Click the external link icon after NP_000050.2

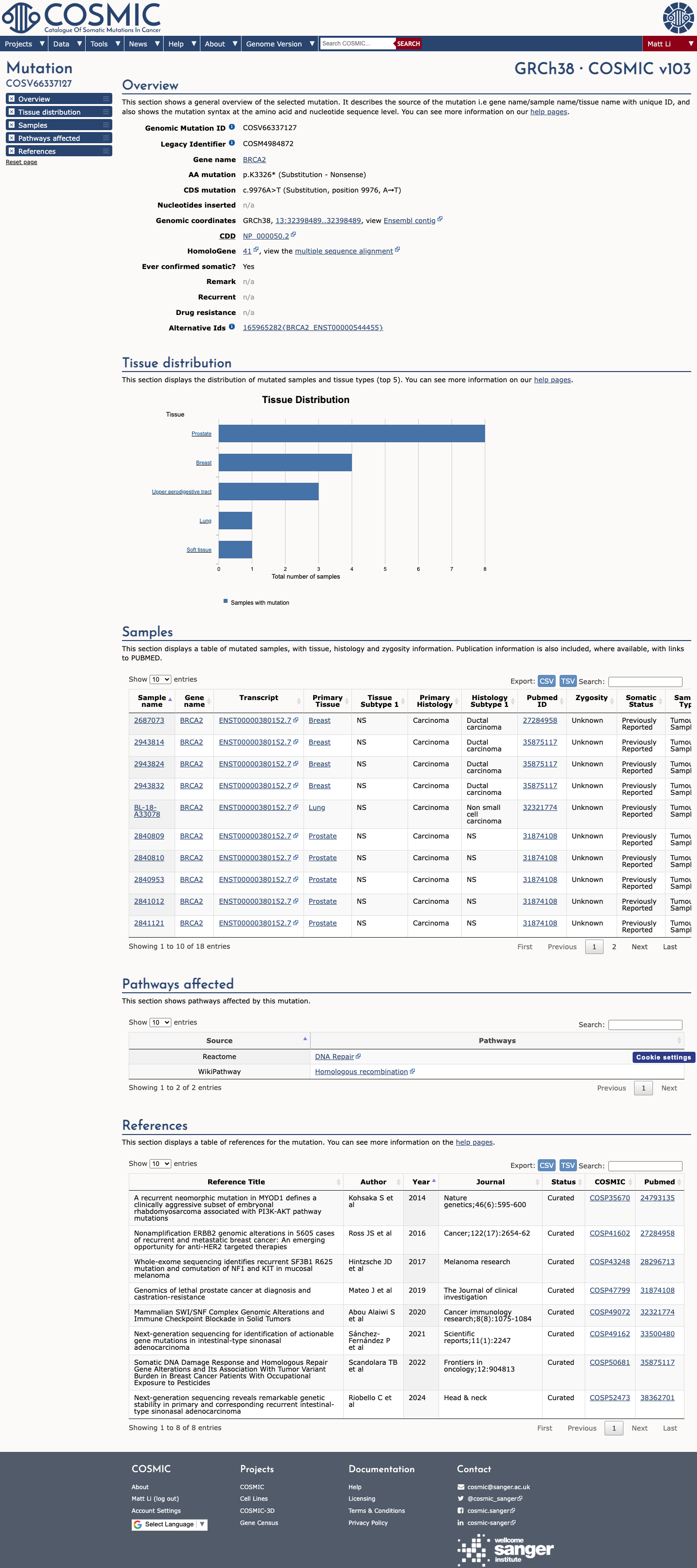(x=293, y=234)
